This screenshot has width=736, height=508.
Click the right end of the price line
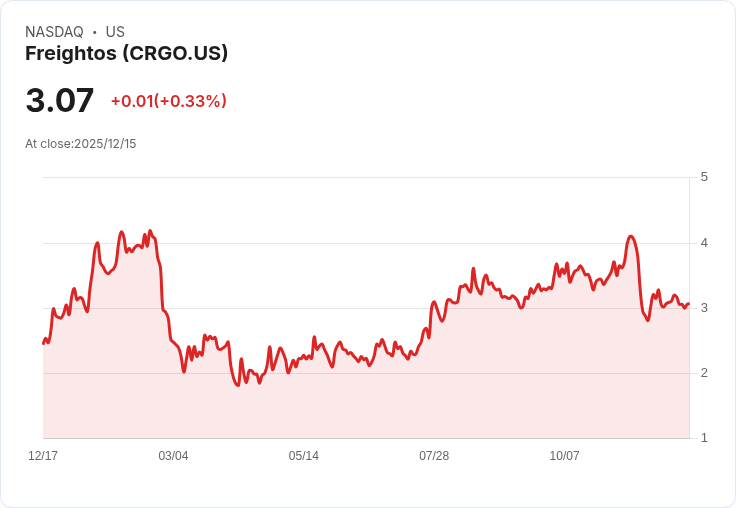pyautogui.click(x=689, y=304)
